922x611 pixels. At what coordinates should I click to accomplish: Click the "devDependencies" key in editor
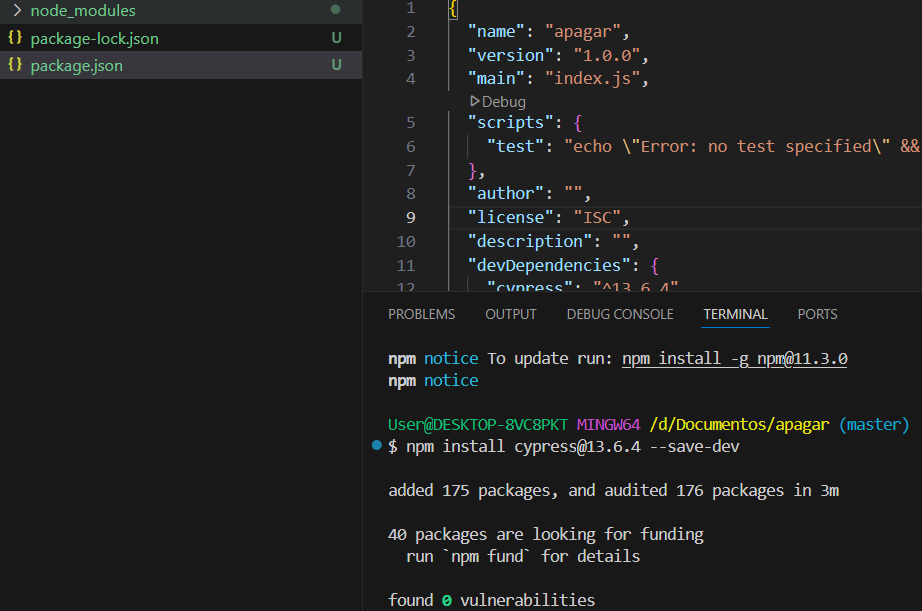549,266
